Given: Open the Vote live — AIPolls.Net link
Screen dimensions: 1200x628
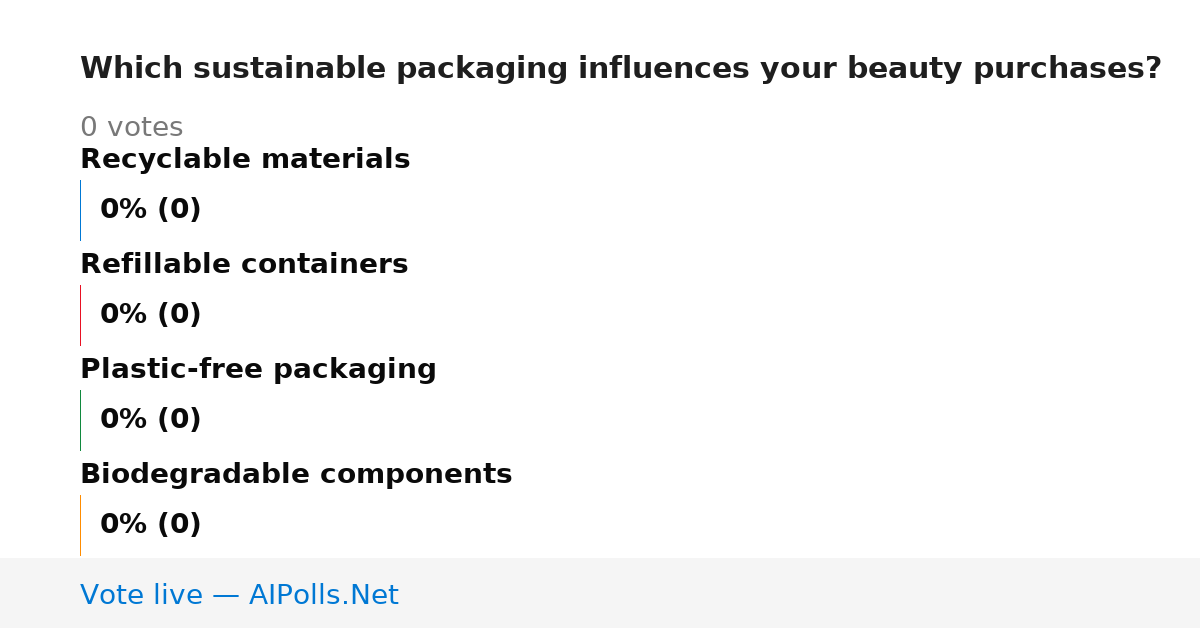Looking at the screenshot, I should tap(239, 596).
